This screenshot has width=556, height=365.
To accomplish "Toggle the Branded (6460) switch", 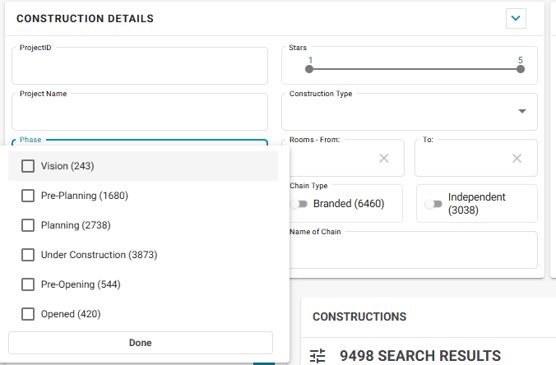I will pyautogui.click(x=299, y=204).
